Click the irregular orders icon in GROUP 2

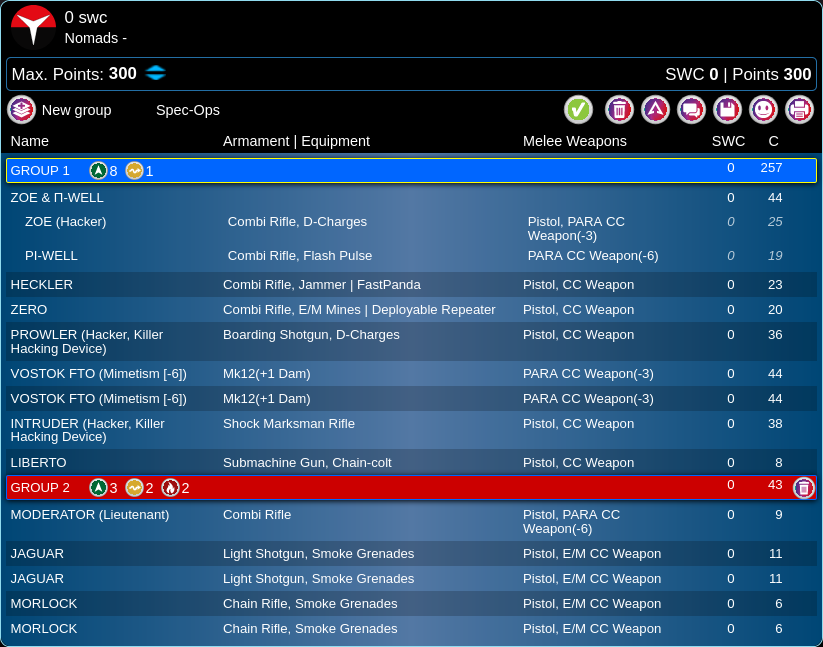[134, 487]
